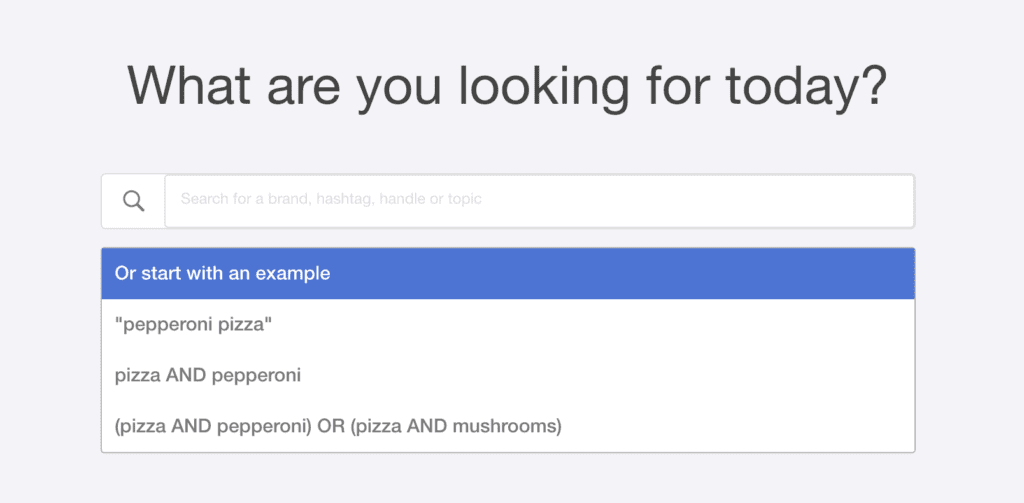Open the exact phrase "pepperoni pizza" suggestion

tap(188, 324)
